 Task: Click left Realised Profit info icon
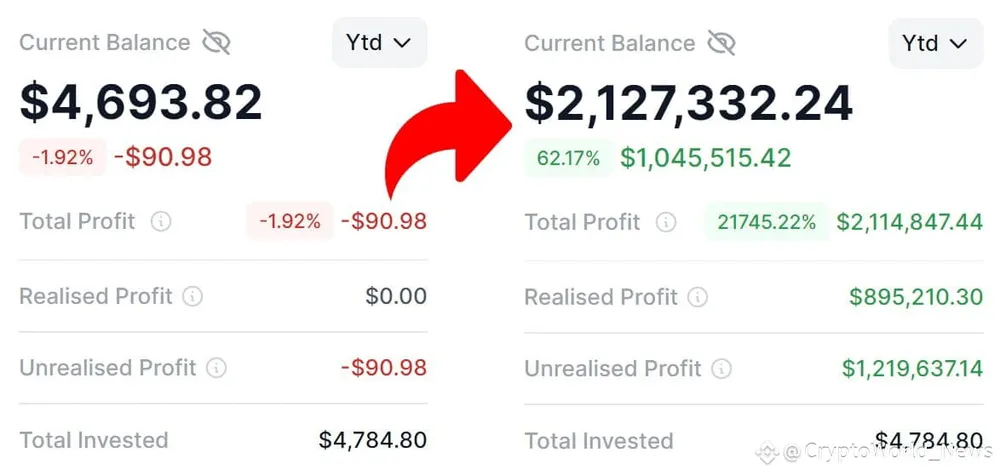[x=193, y=296]
